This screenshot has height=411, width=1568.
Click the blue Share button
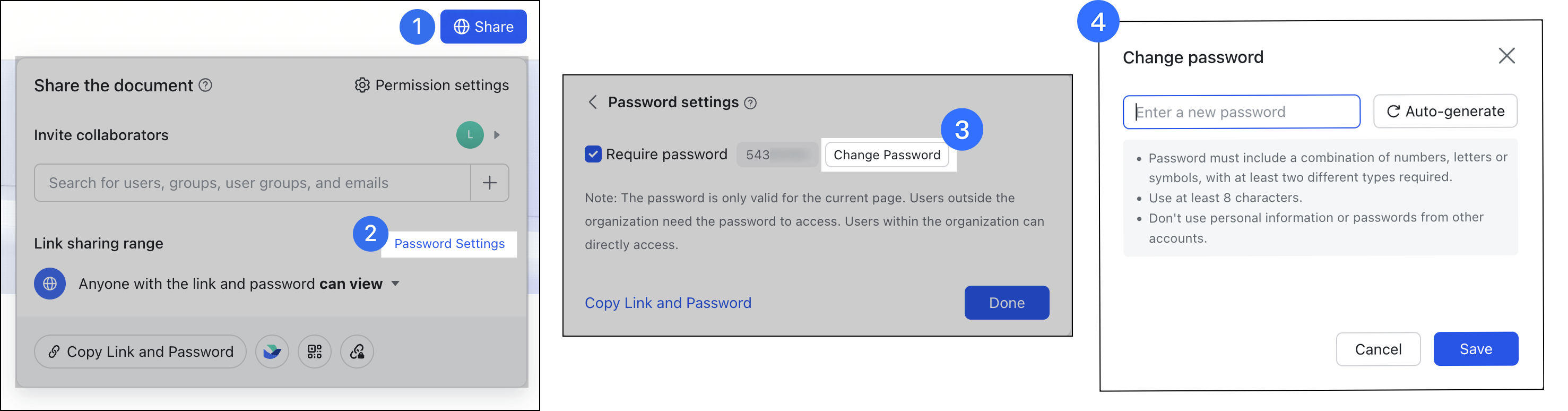tap(483, 27)
